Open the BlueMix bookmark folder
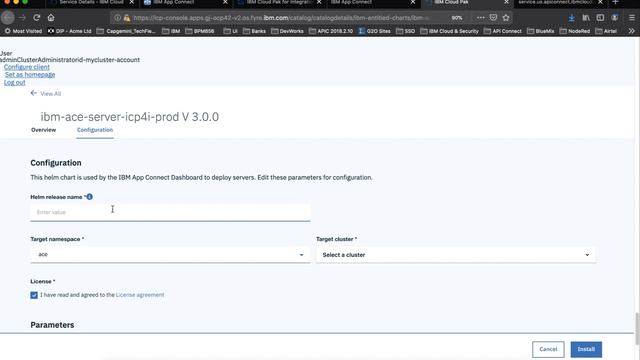Screen dimensions: 640x360 541,31
